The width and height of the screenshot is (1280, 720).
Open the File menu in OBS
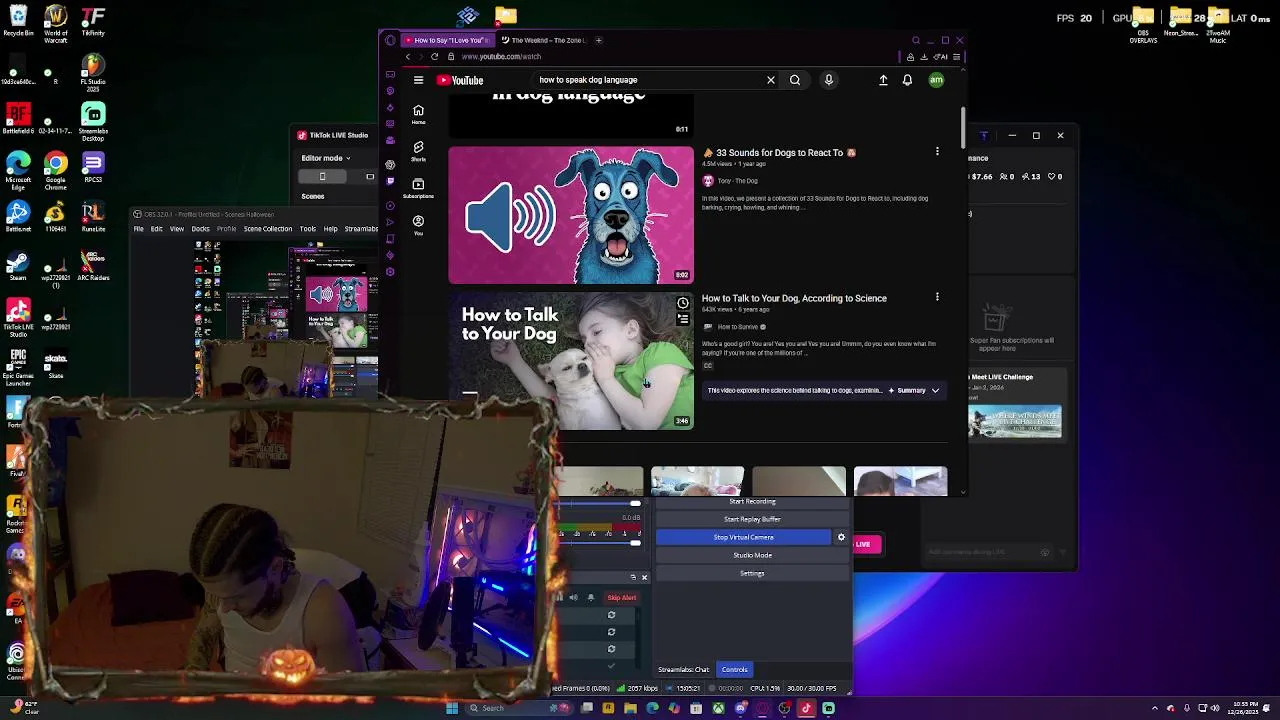138,229
